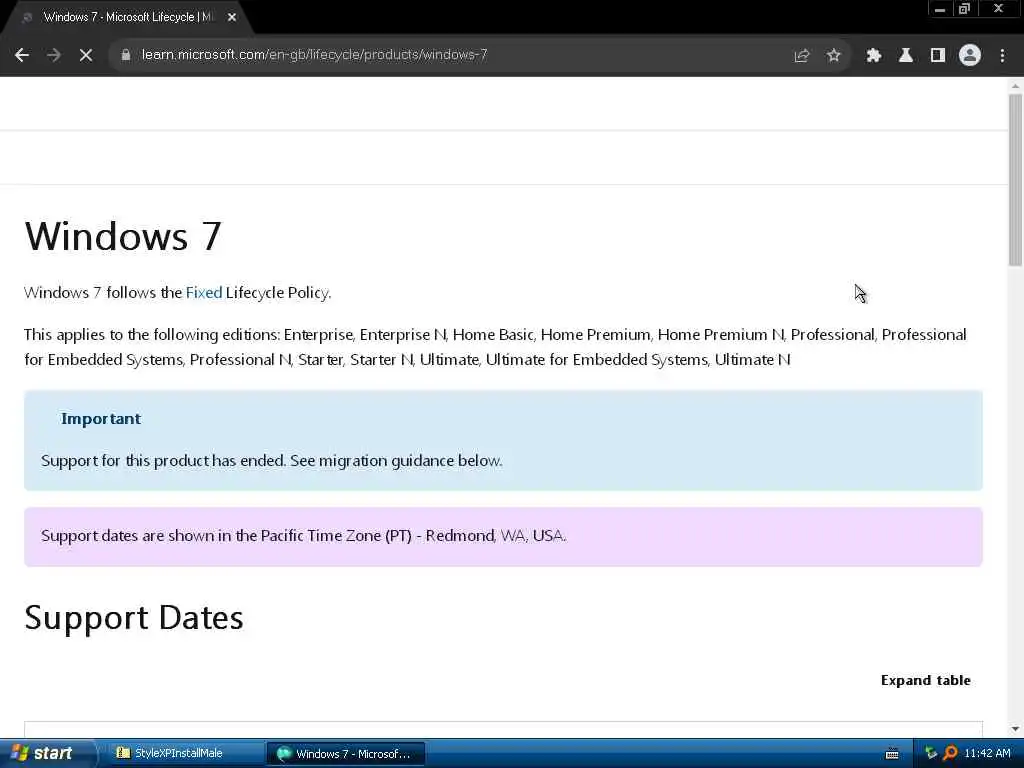The width and height of the screenshot is (1024, 768).
Task: Click the network tray icon
Action: click(931, 754)
